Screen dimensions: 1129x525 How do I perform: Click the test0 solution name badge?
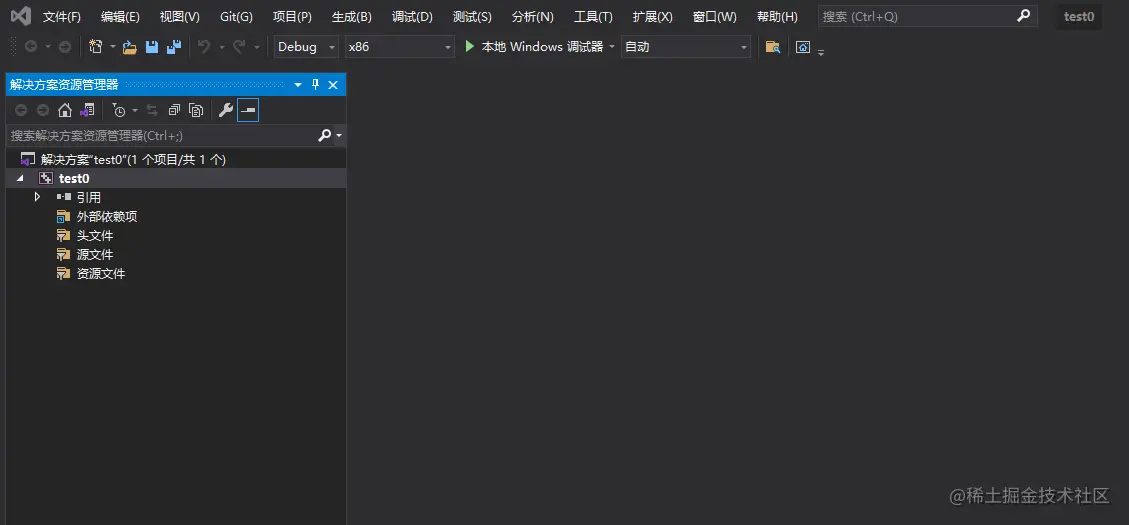coord(1079,17)
